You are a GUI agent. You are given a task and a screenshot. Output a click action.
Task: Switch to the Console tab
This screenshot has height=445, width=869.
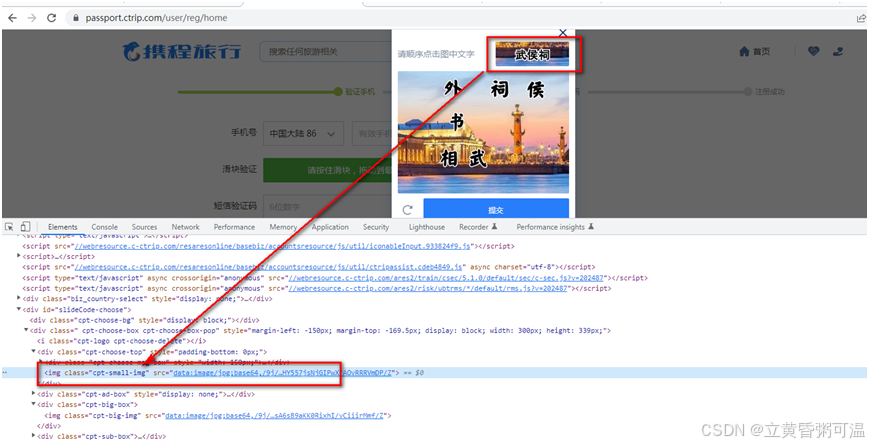105,227
